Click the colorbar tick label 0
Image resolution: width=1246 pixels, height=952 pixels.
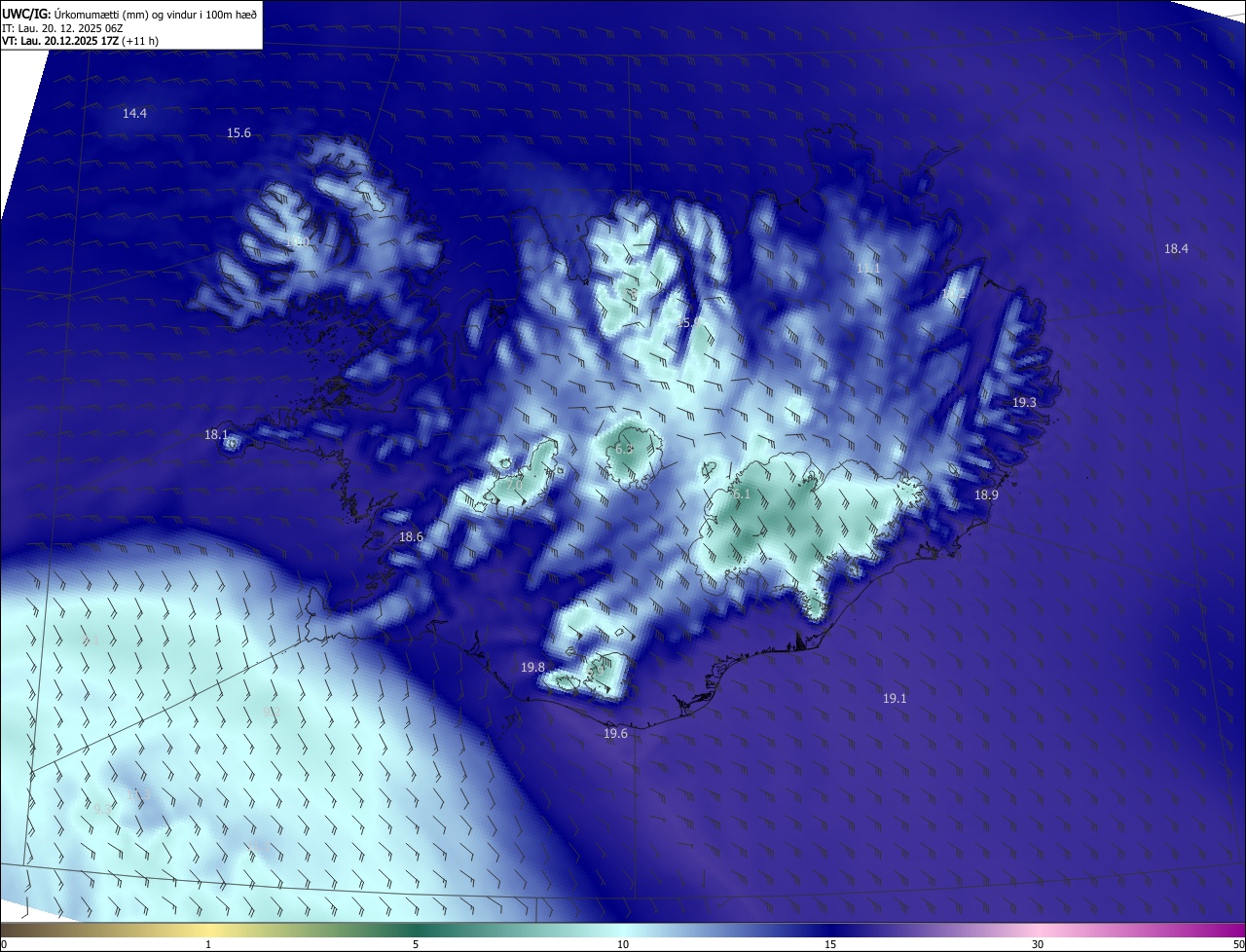pyautogui.click(x=4, y=945)
